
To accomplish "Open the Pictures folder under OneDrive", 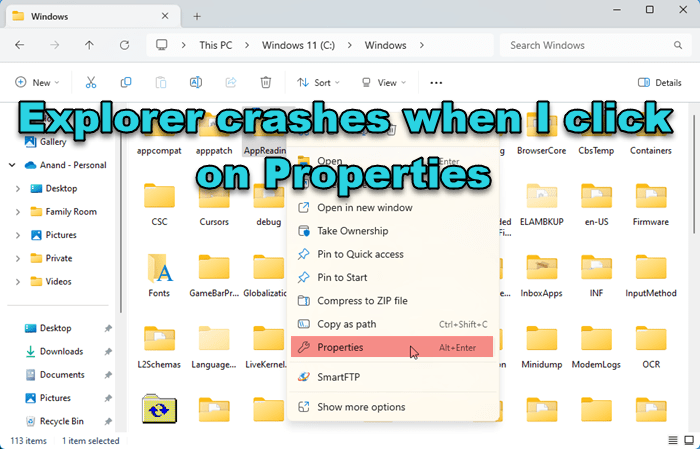I will click(x=54, y=235).
